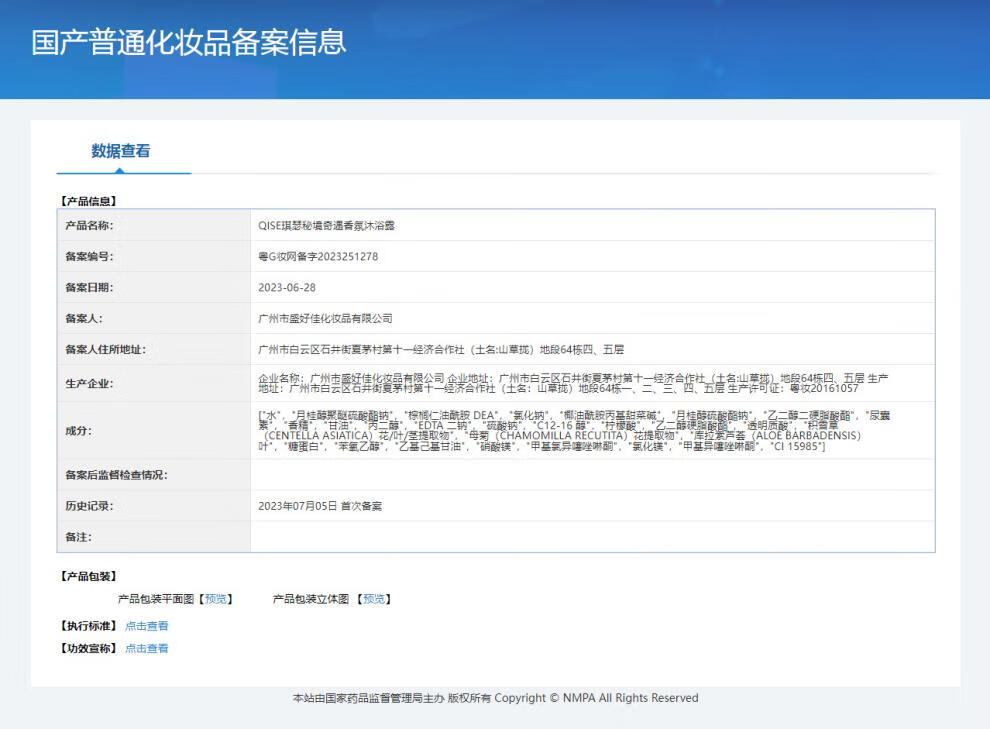Click the 生产企业 details text
Viewport: 990px width, 729px height.
(x=572, y=383)
